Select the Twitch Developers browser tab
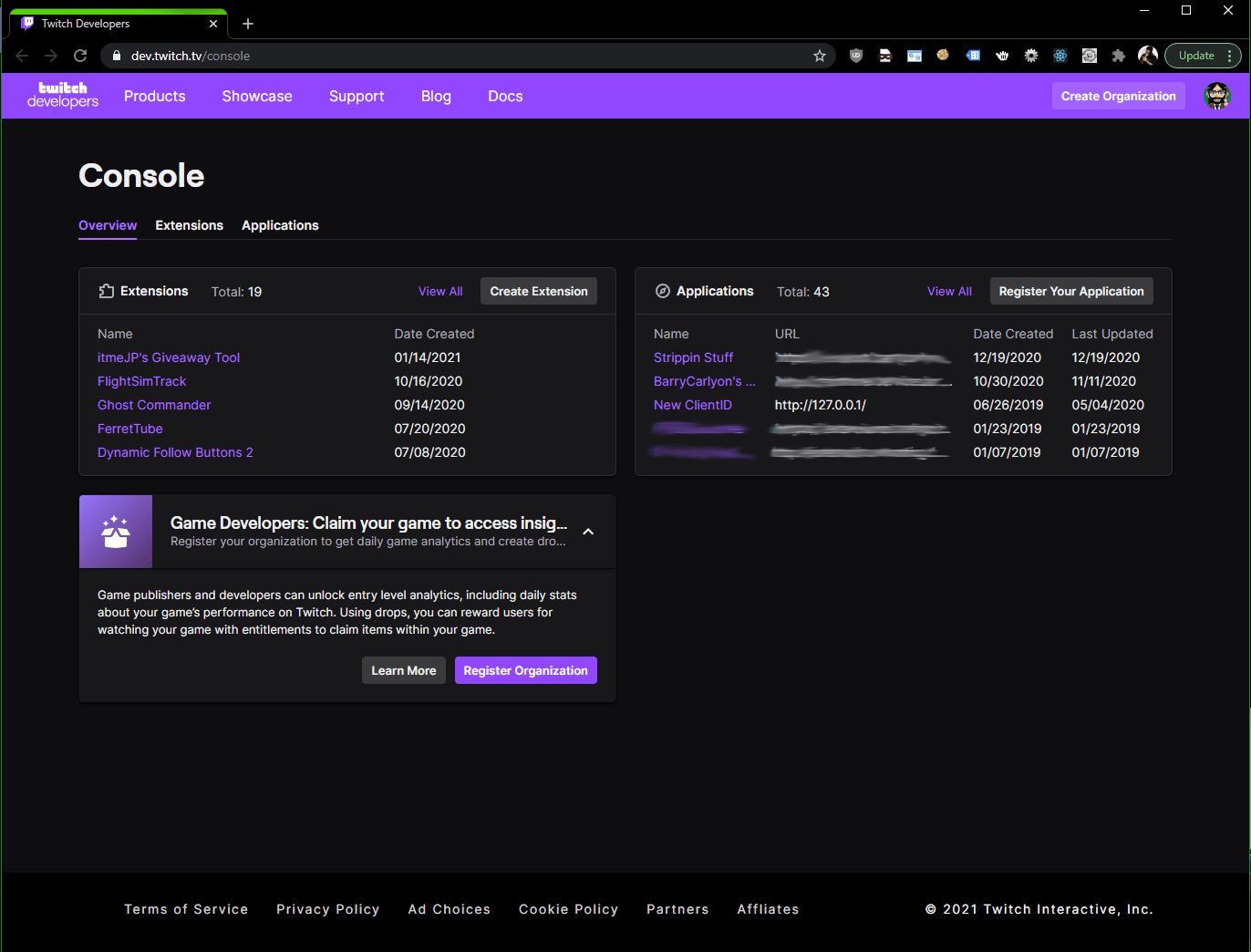This screenshot has height=952, width=1251. 119,24
